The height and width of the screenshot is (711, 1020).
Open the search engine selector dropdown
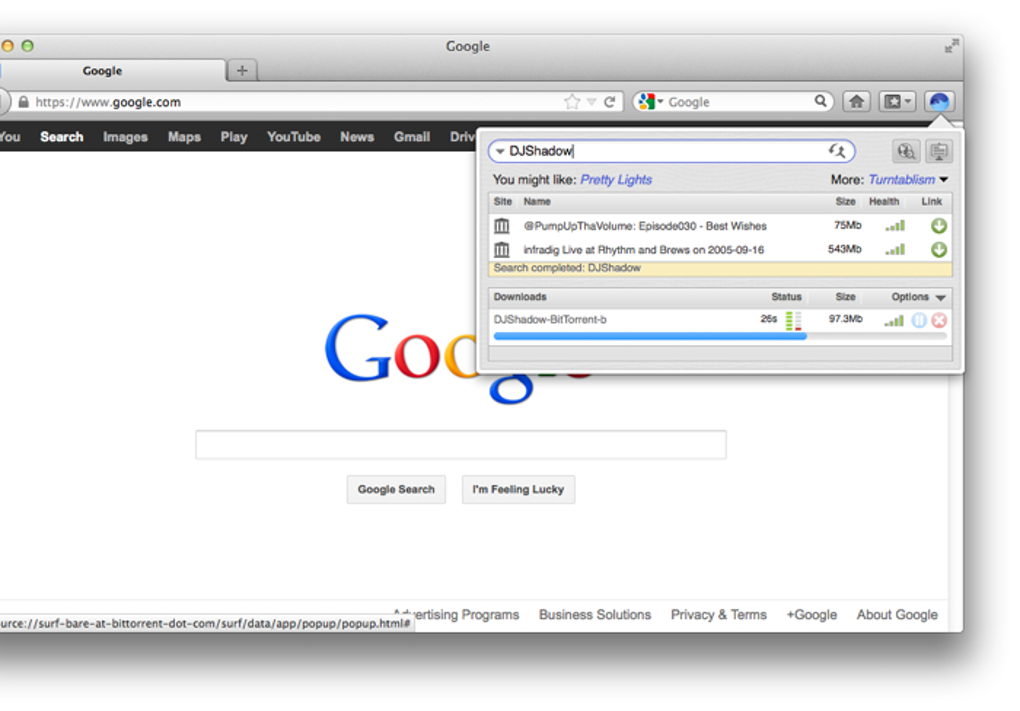pyautogui.click(x=651, y=101)
